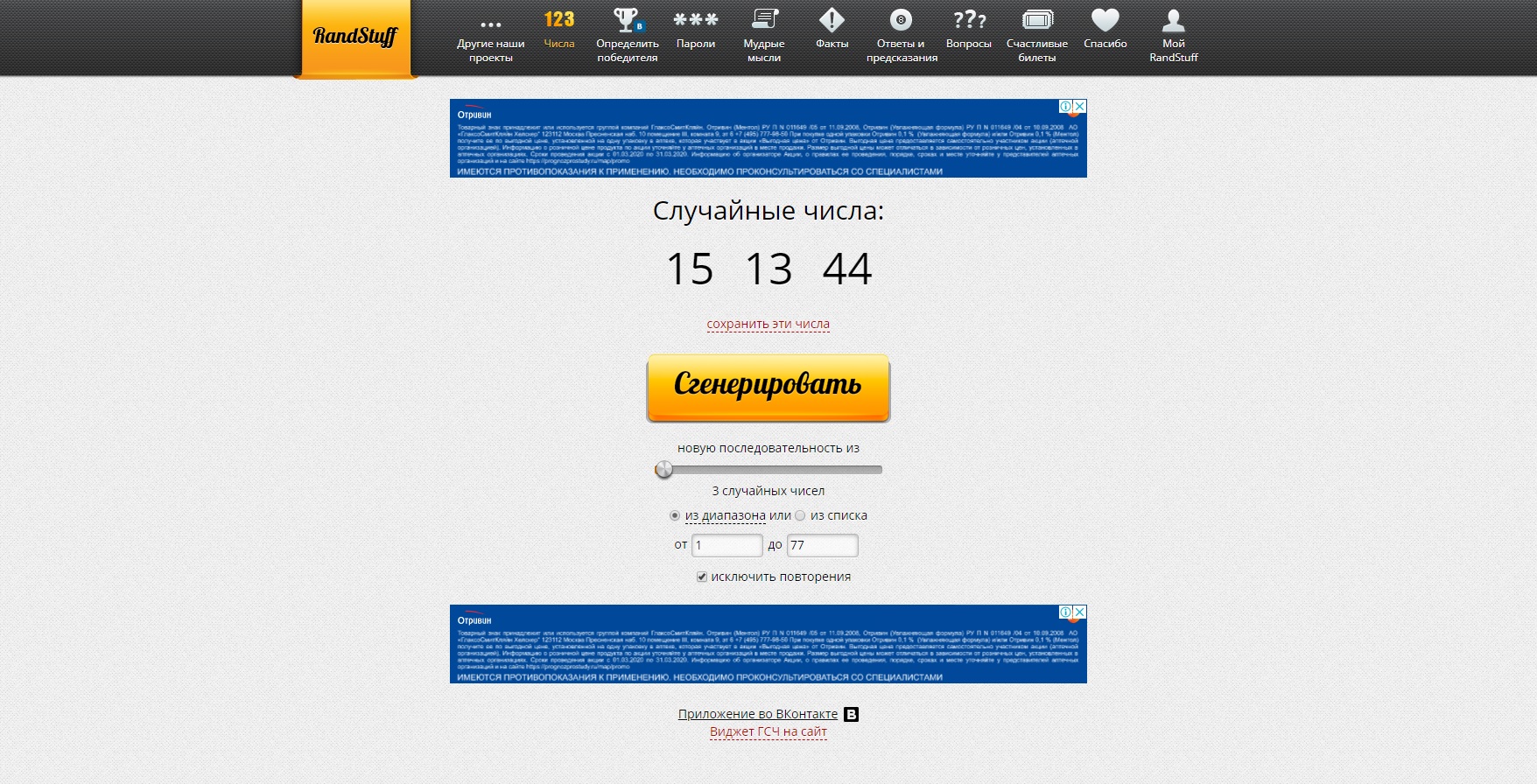Click 'Спасибо' menu label
This screenshot has height=784, width=1537.
(1105, 44)
